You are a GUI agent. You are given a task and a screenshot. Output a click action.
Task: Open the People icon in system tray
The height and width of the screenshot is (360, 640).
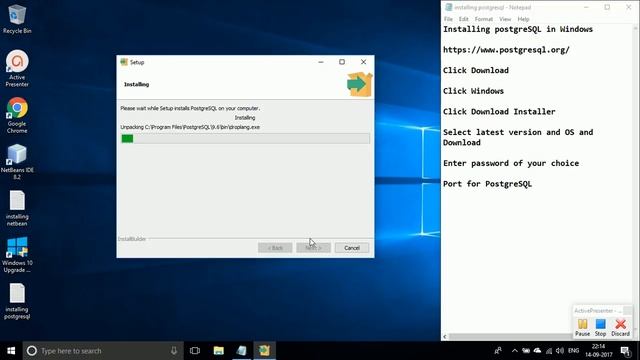coord(498,351)
